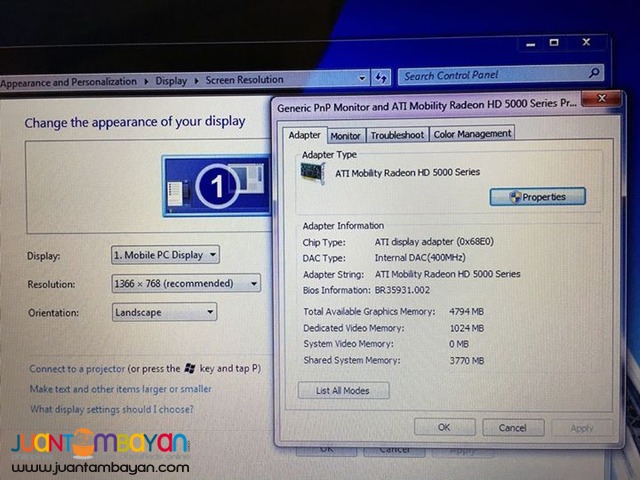The height and width of the screenshot is (480, 640).
Task: Maximize the Screen Resolution window
Action: [554, 42]
